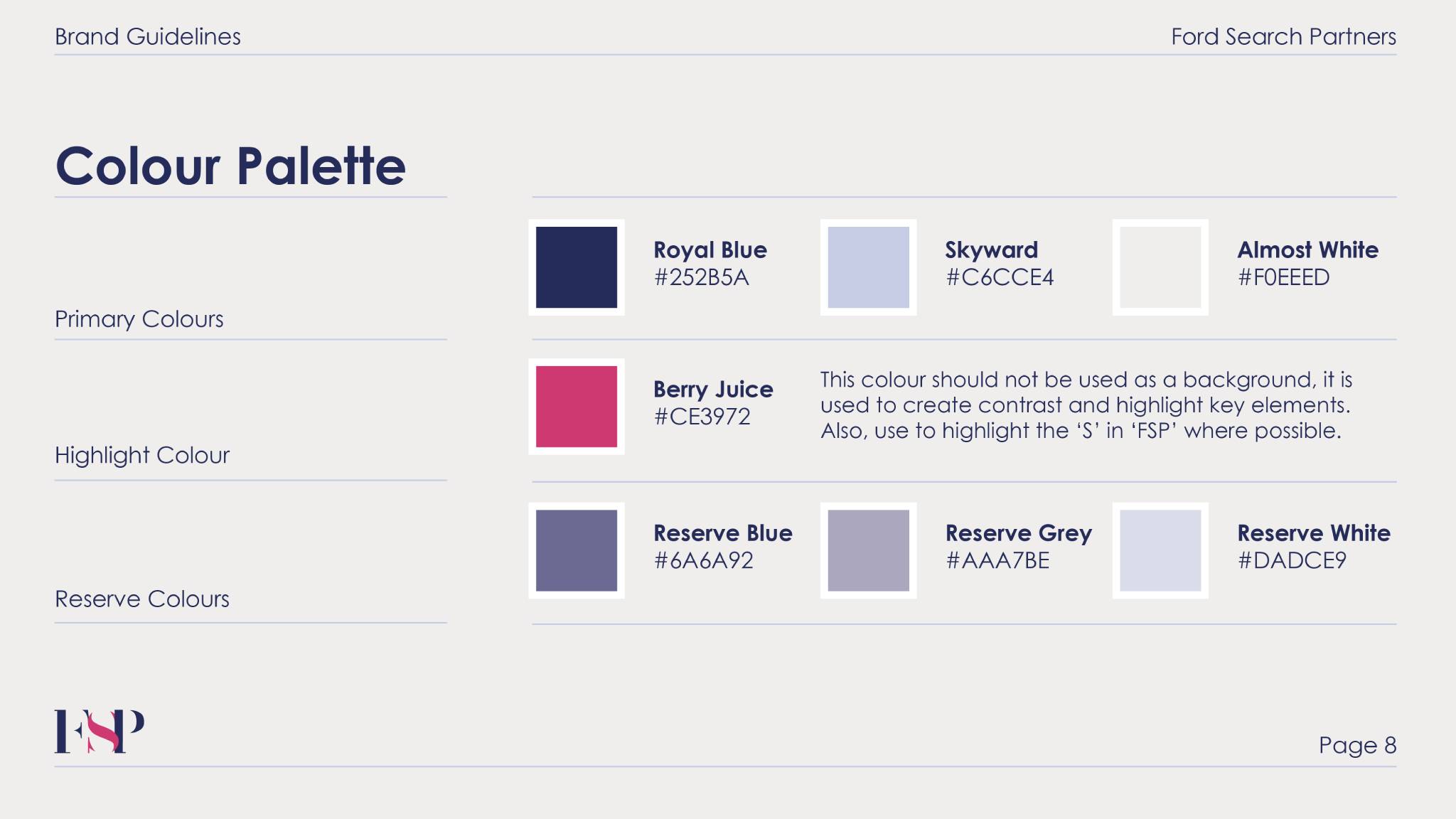This screenshot has width=1456, height=819.
Task: Select the Reserve Colours section label
Action: point(142,599)
